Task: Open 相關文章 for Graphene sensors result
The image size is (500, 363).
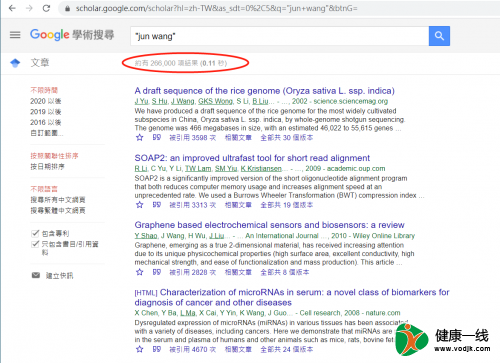Action: (238, 272)
